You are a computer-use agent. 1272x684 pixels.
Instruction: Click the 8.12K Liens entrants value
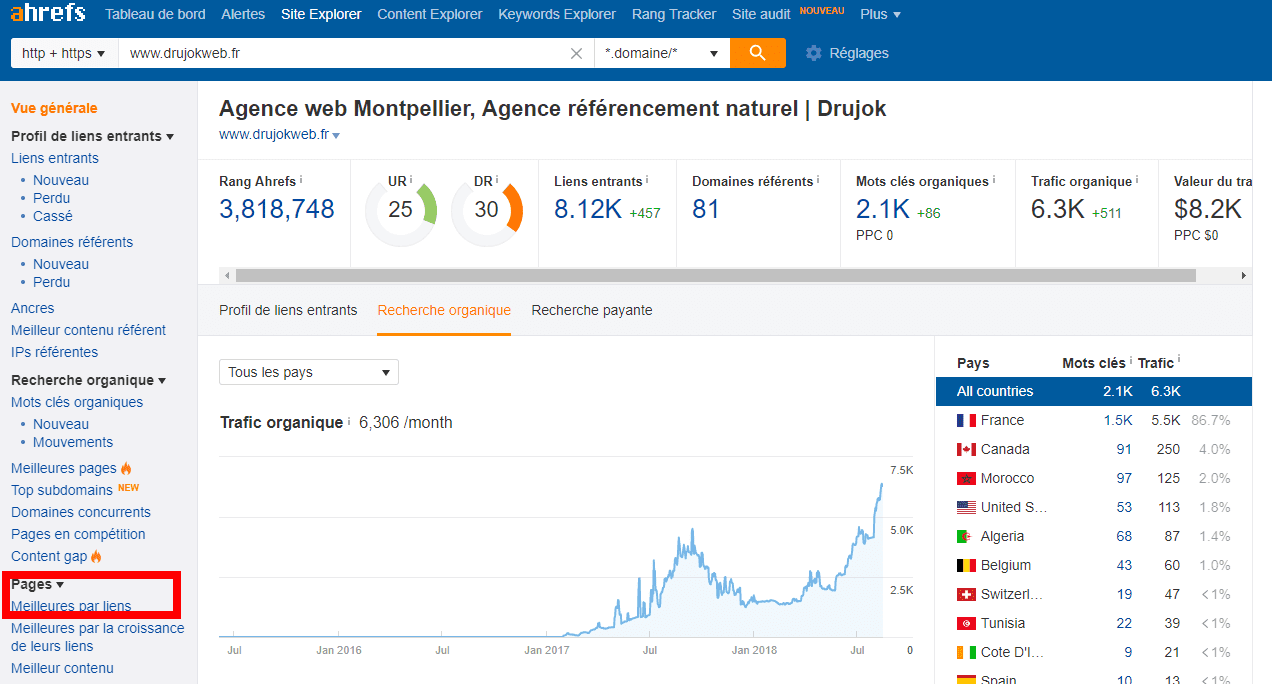point(588,209)
